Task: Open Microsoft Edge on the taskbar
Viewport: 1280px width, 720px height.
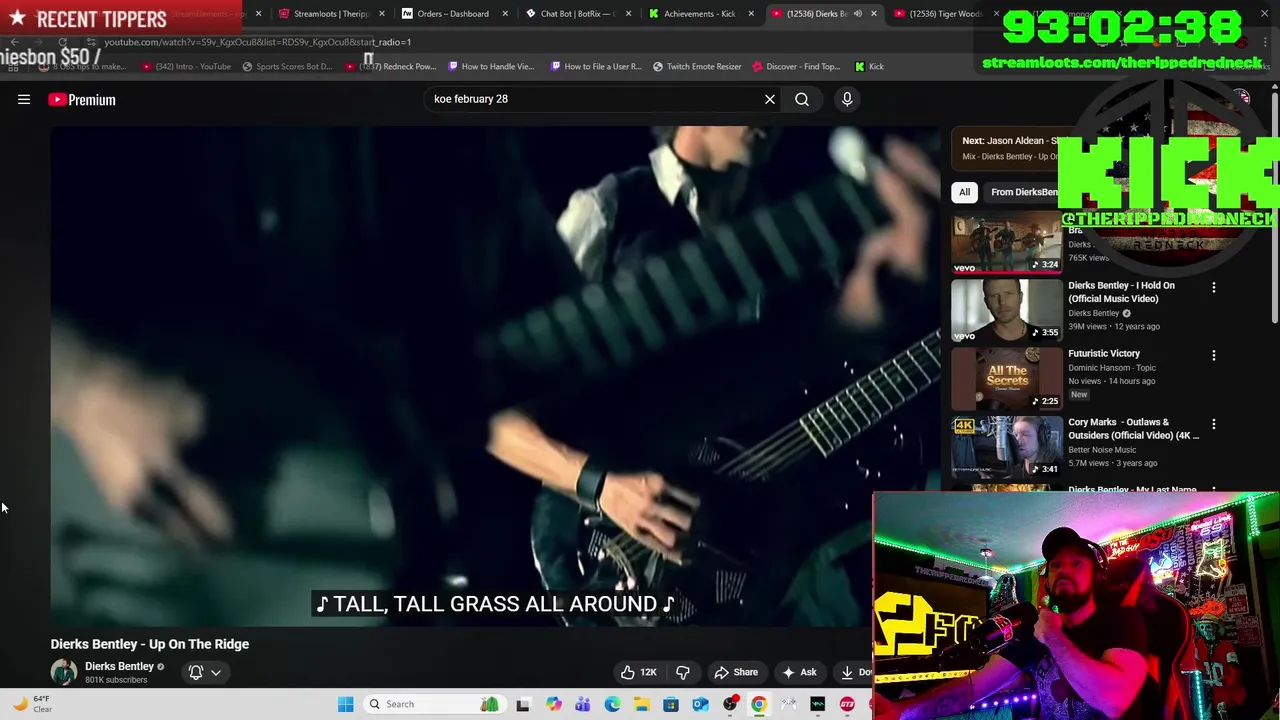Action: [612, 704]
